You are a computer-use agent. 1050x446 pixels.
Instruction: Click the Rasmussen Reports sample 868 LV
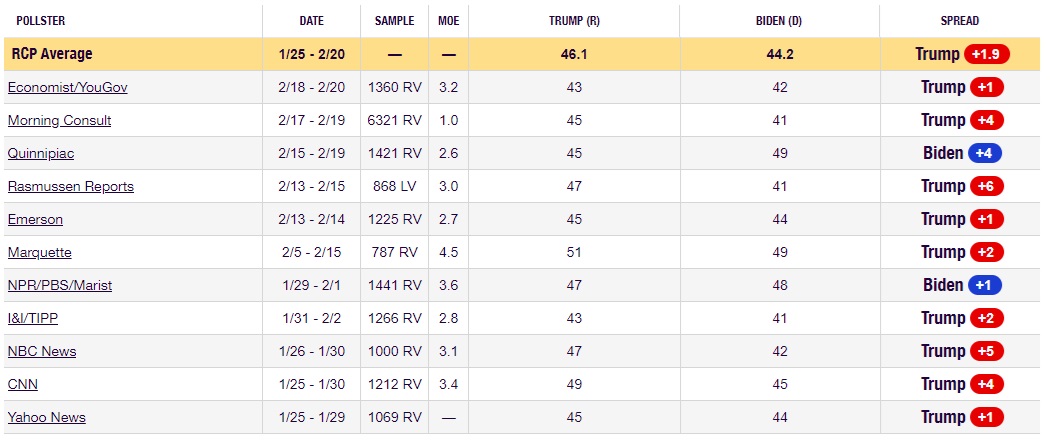coord(394,186)
